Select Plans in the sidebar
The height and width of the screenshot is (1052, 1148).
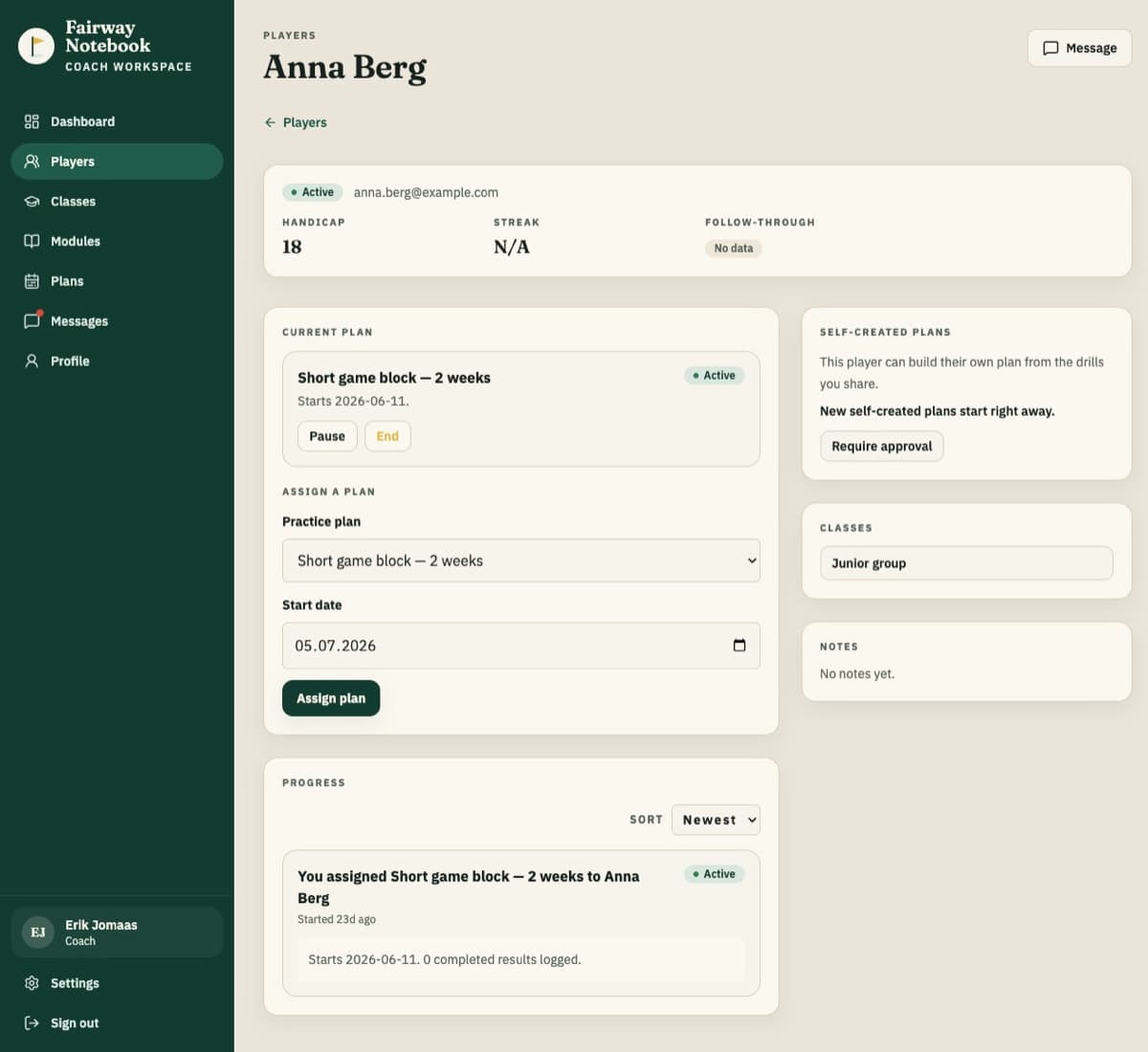click(x=117, y=281)
